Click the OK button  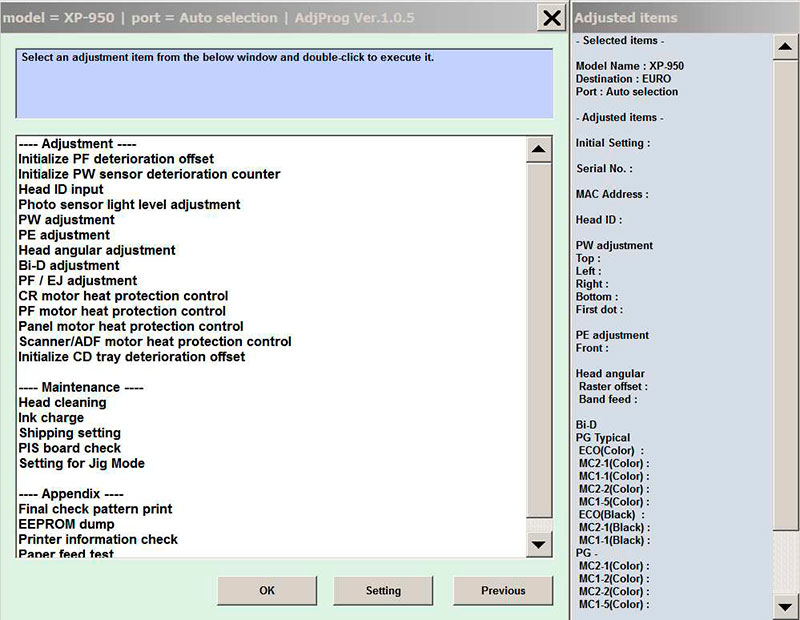coord(267,590)
